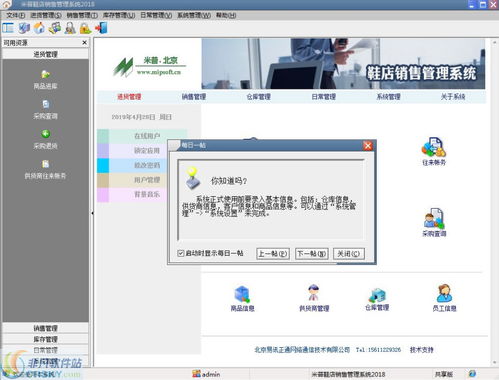Close the 每日一帖 dialog with X
The height and width of the screenshot is (380, 499).
click(368, 146)
